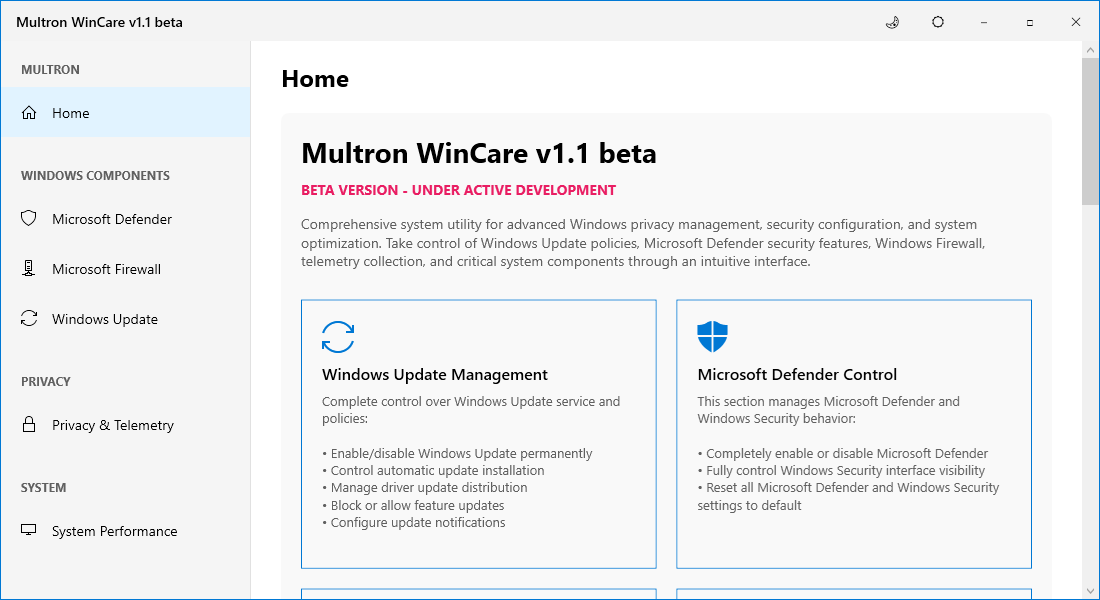Viewport: 1100px width, 600px height.
Task: Select System Performance in sidebar
Action: point(126,531)
